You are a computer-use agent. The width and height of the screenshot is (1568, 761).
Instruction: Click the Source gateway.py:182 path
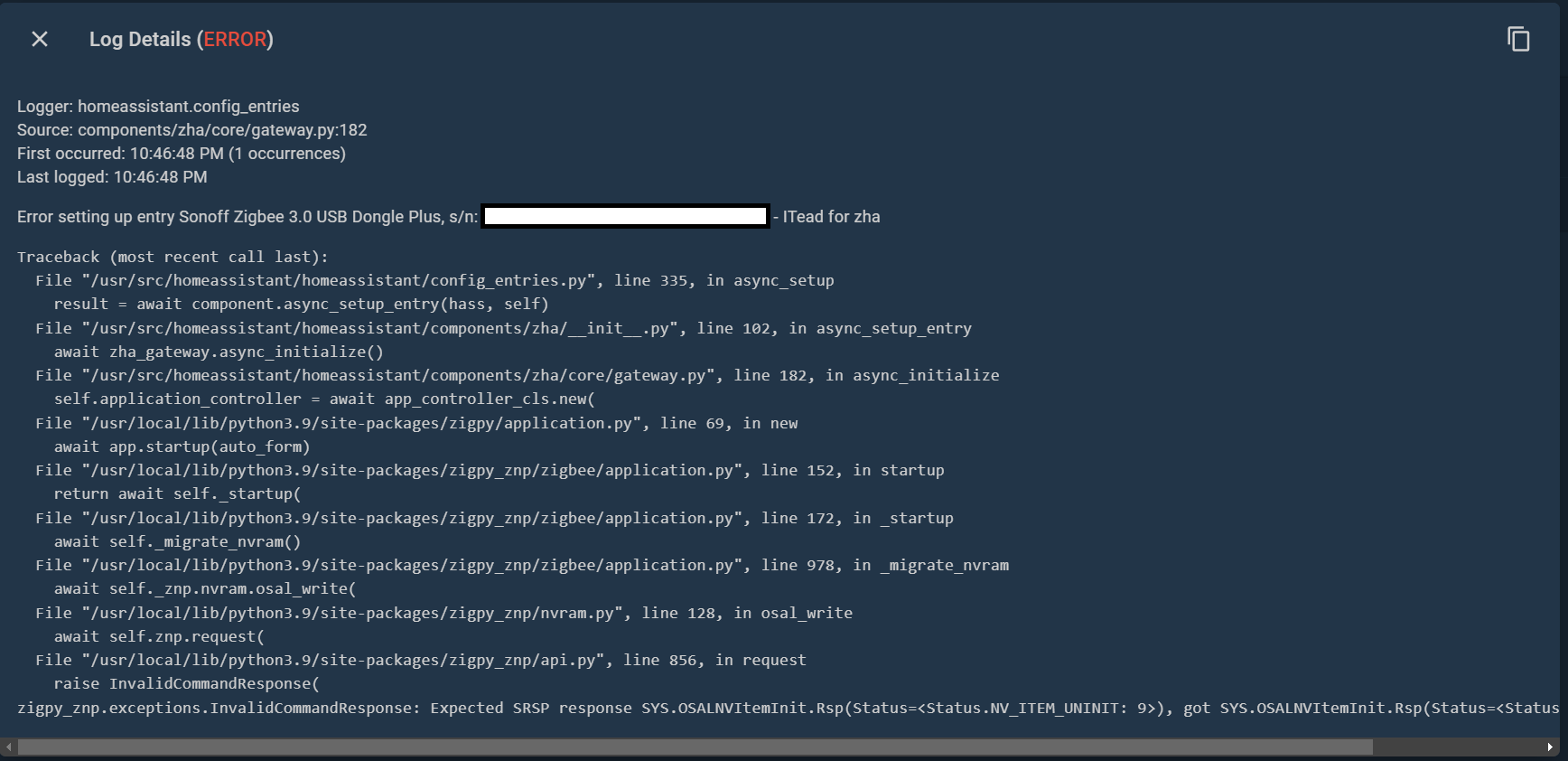point(191,129)
